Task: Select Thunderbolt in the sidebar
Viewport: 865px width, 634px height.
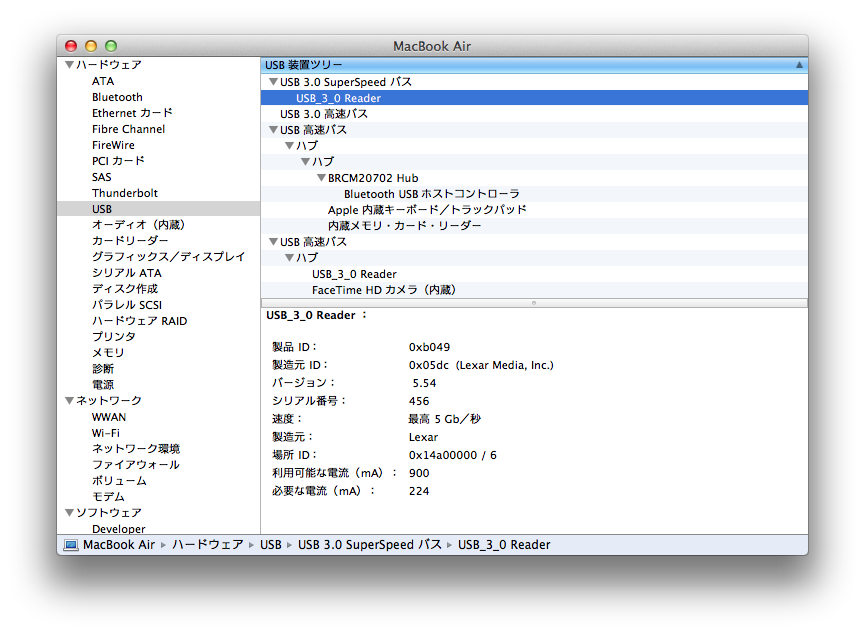Action: [125, 193]
